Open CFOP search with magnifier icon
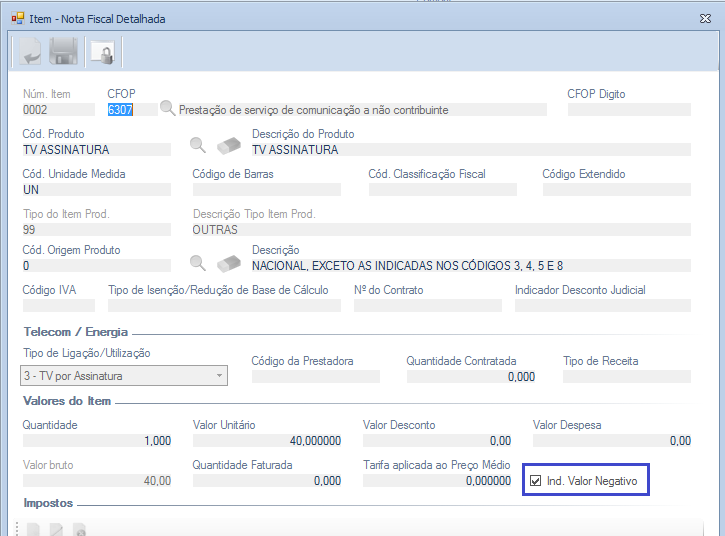 (168, 108)
